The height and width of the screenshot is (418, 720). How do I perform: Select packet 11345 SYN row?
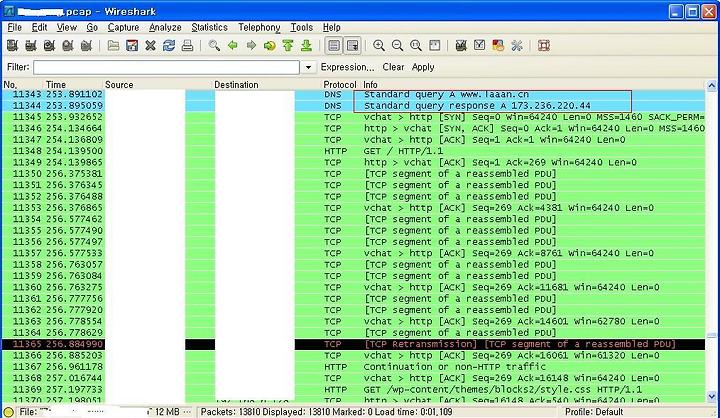tap(354, 117)
